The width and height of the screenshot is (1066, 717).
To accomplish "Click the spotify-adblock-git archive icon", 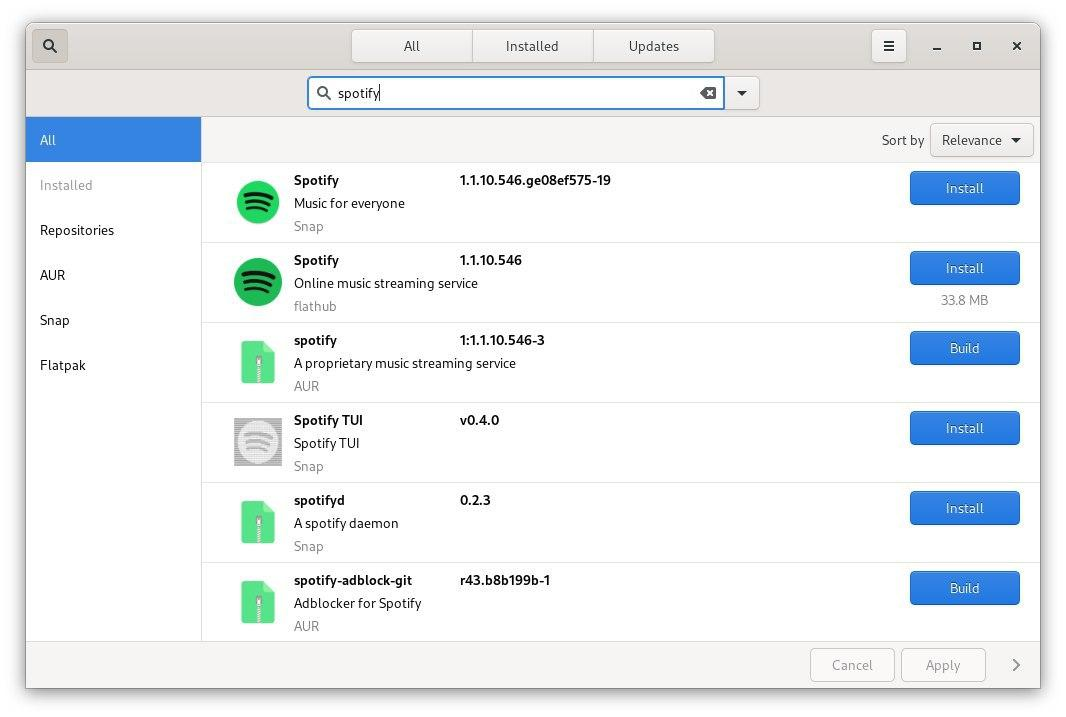I will (258, 602).
